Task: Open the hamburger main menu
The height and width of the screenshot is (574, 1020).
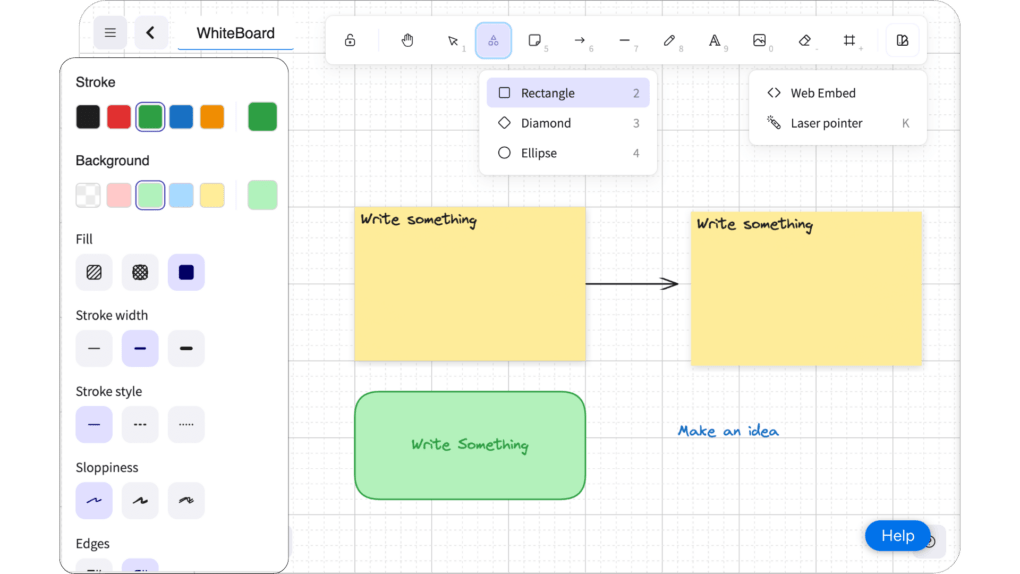Action: tap(110, 33)
